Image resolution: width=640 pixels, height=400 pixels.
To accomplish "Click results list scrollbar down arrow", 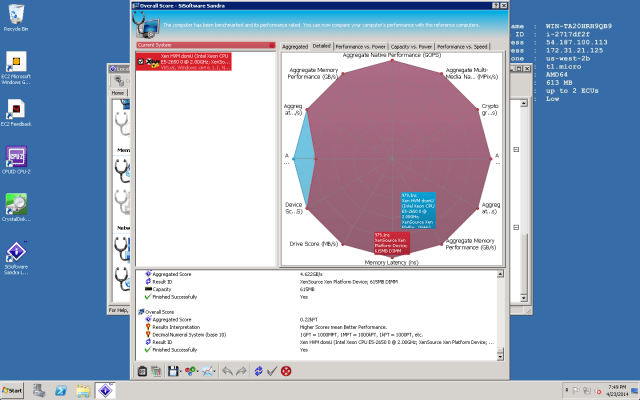I will point(500,357).
